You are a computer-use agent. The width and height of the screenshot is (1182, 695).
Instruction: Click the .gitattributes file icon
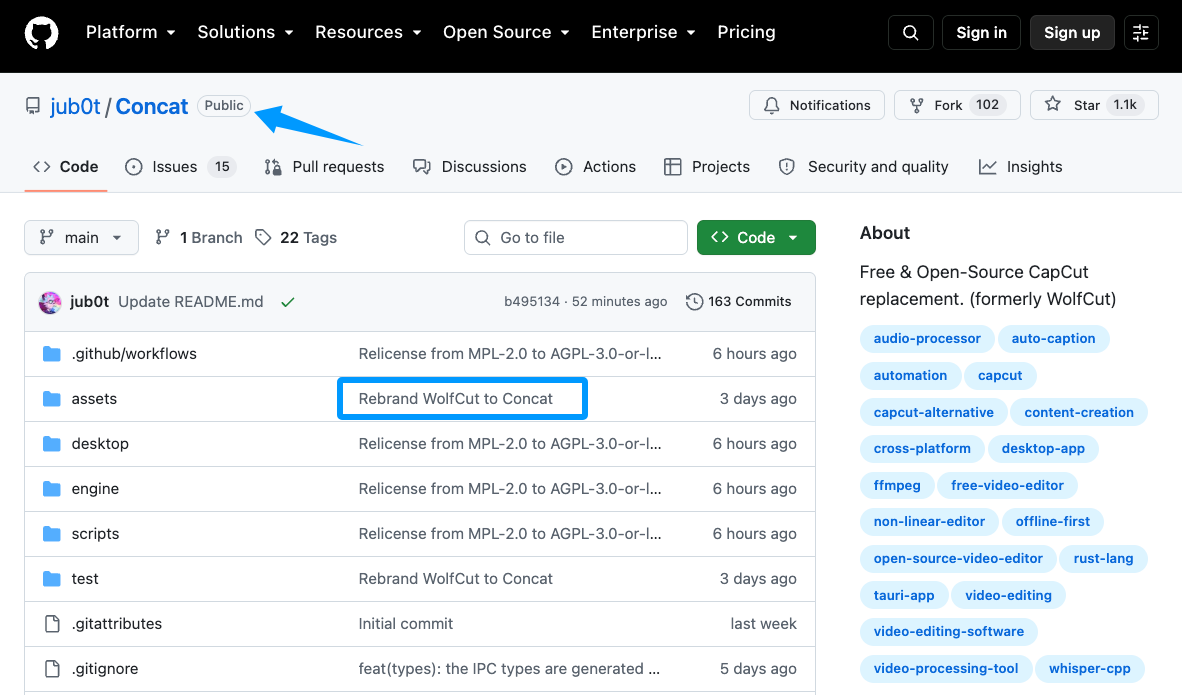coord(52,624)
